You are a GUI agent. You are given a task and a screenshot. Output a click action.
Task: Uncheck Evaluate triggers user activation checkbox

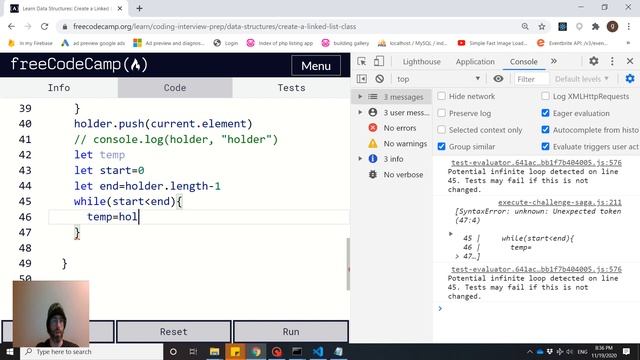(x=545, y=147)
